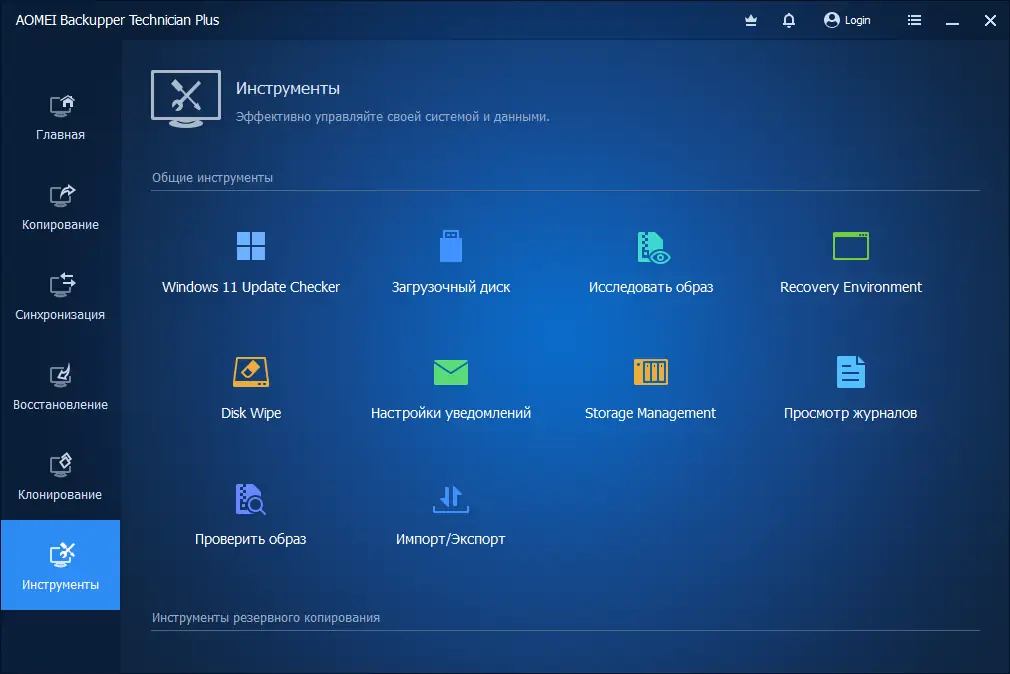Go to the Синхронизация section
This screenshot has height=674, width=1010.
click(60, 295)
